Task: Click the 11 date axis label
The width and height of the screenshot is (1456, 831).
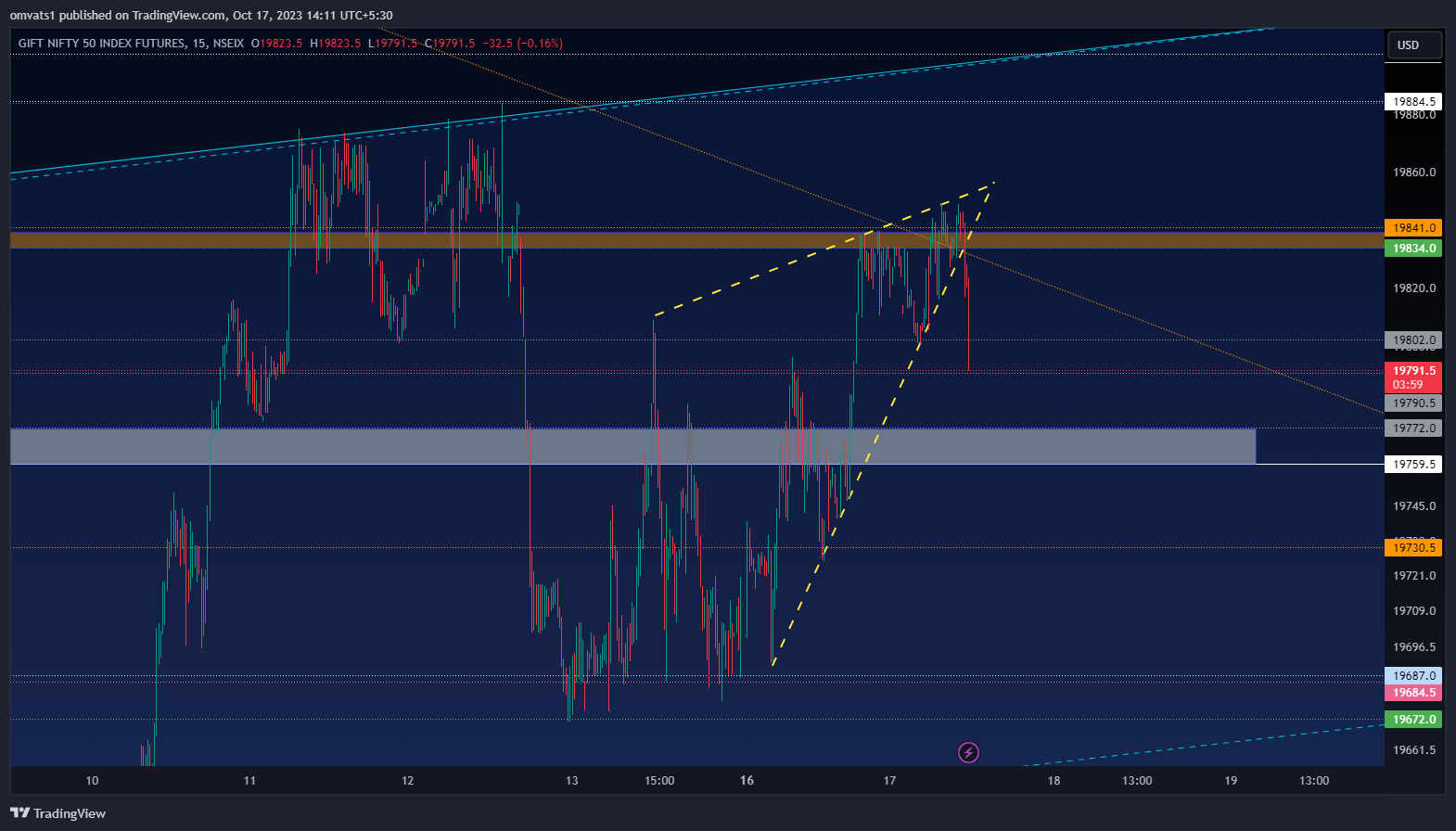Action: tap(249, 781)
